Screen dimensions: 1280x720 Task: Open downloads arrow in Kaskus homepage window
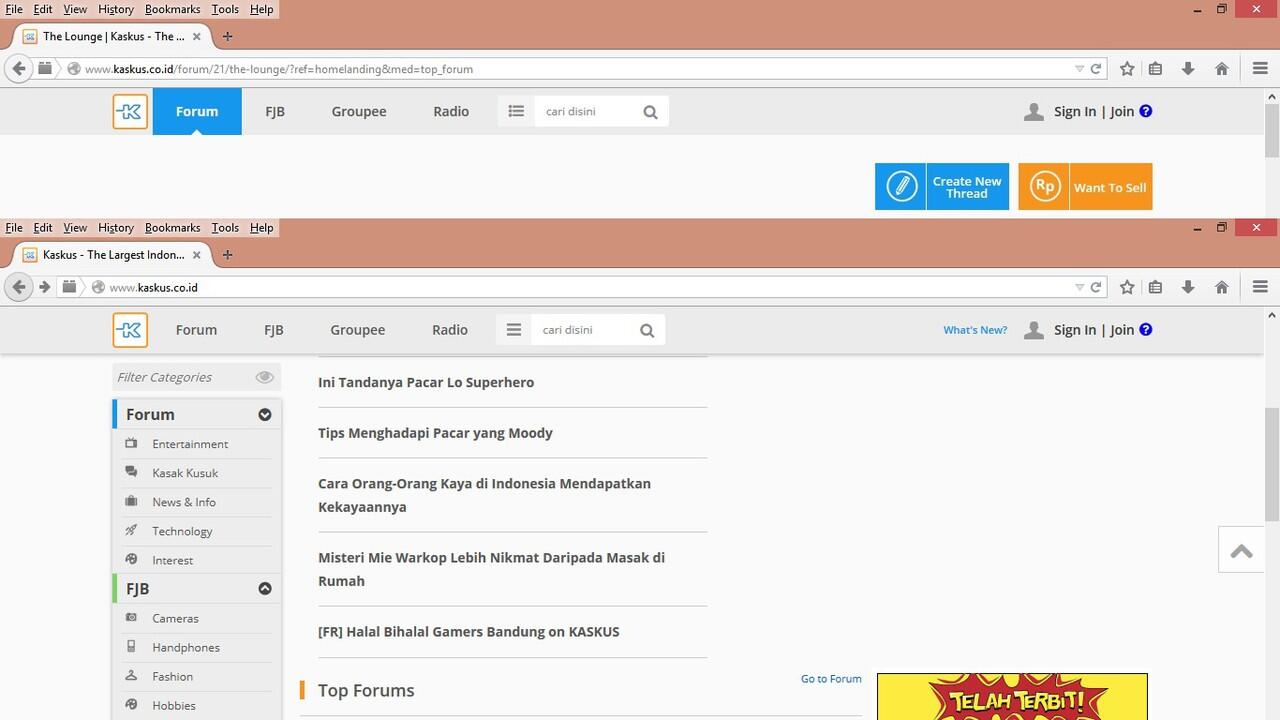pyautogui.click(x=1188, y=287)
